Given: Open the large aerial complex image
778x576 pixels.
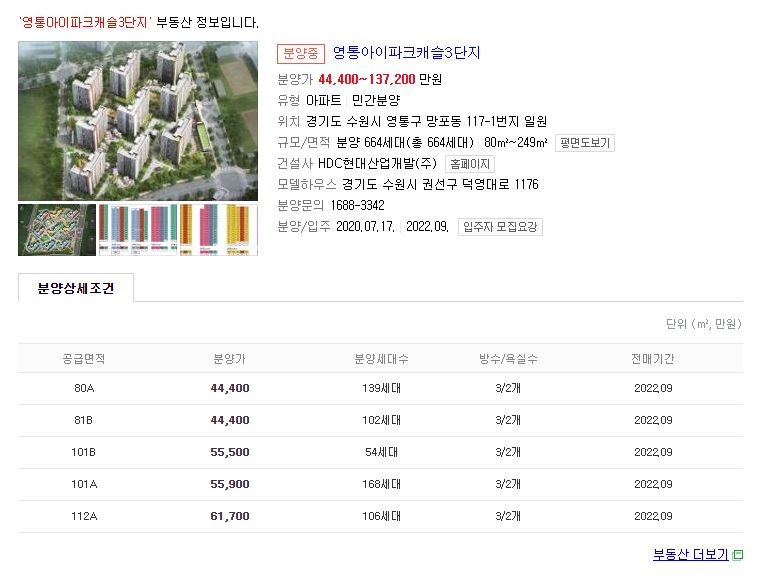Looking at the screenshot, I should pos(138,121).
